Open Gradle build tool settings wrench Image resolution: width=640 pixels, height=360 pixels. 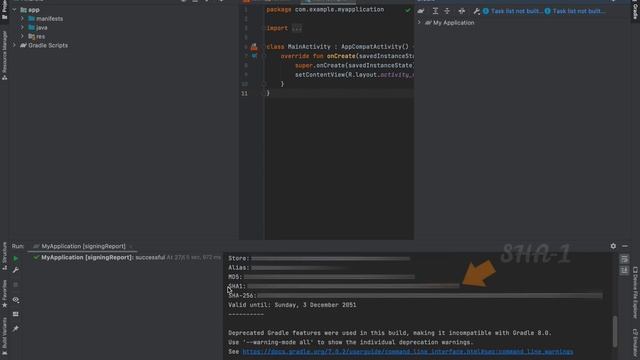tap(476, 11)
